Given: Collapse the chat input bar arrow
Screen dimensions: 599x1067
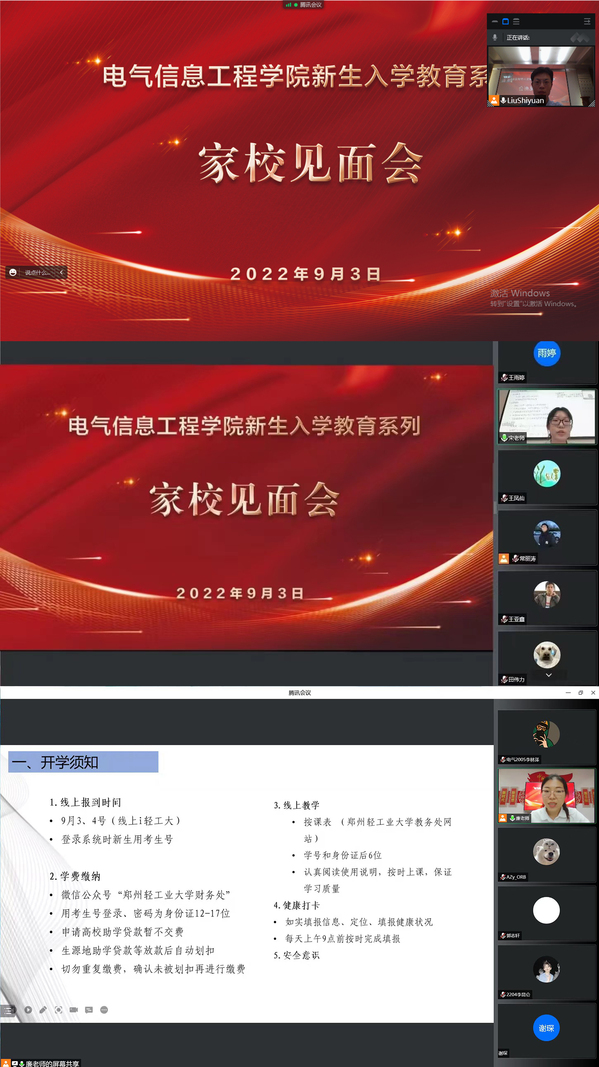Looking at the screenshot, I should point(62,273).
